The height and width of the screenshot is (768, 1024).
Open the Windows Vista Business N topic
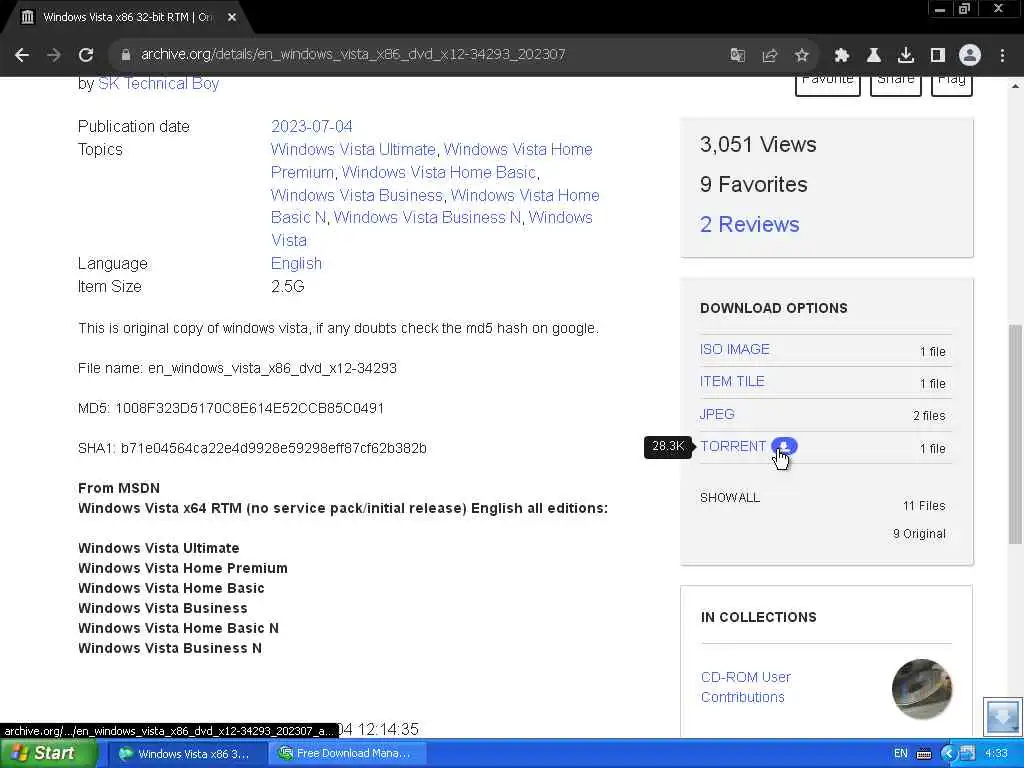tap(427, 217)
